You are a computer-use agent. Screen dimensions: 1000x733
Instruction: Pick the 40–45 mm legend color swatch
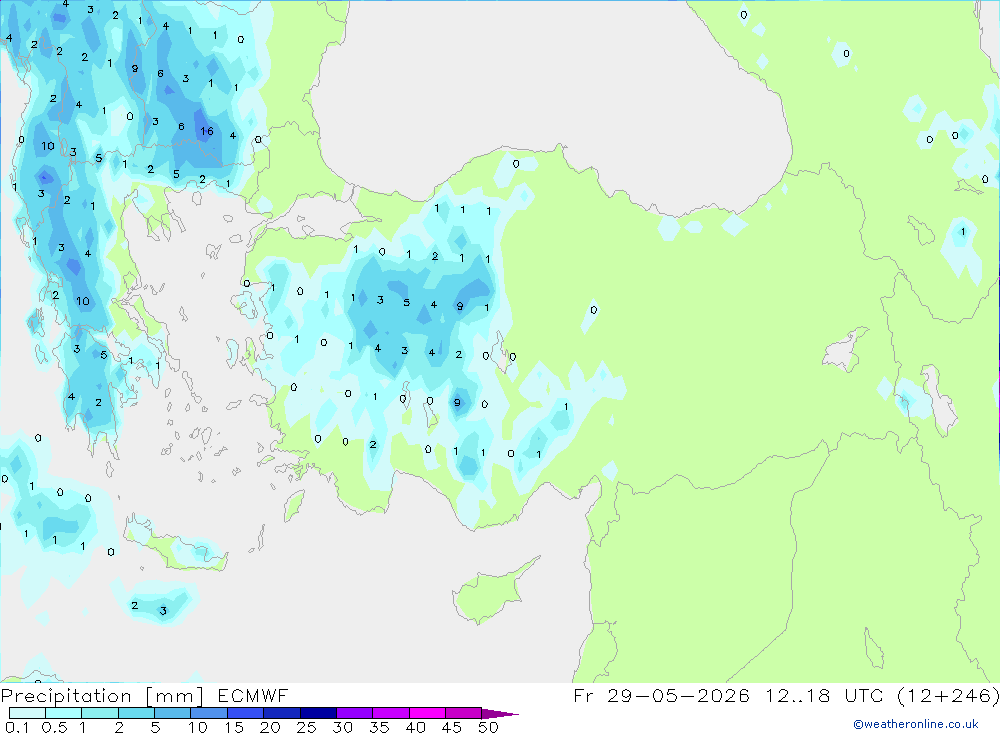(427, 713)
